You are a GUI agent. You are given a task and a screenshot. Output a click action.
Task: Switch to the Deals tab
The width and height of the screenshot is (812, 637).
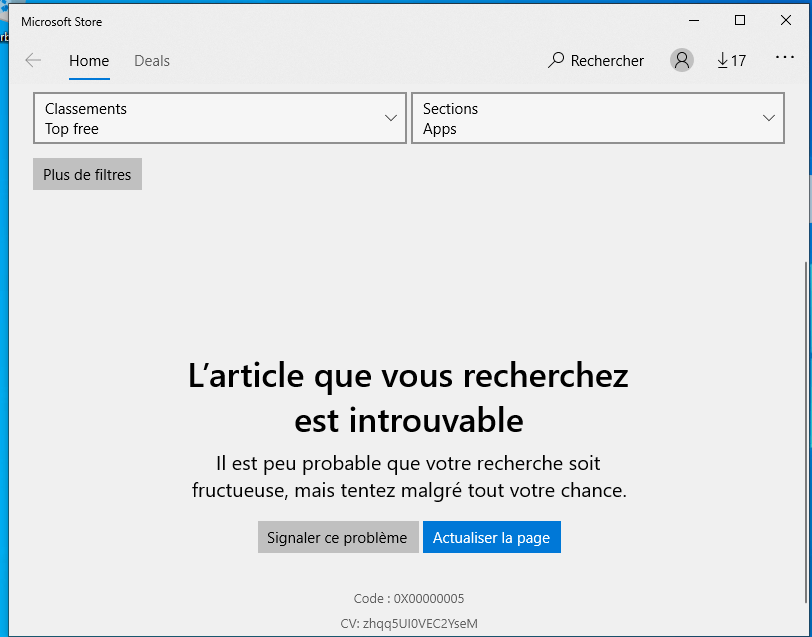coord(152,61)
